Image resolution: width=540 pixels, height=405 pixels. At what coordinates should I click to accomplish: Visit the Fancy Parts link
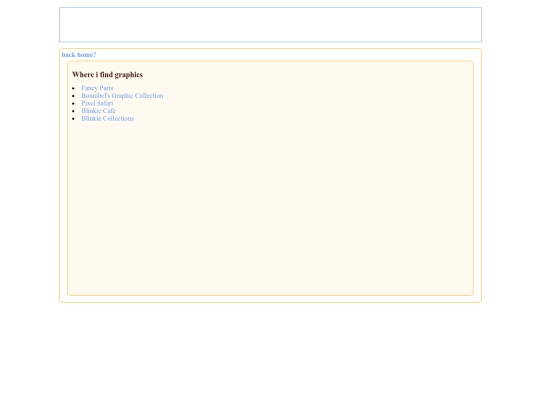tap(97, 88)
